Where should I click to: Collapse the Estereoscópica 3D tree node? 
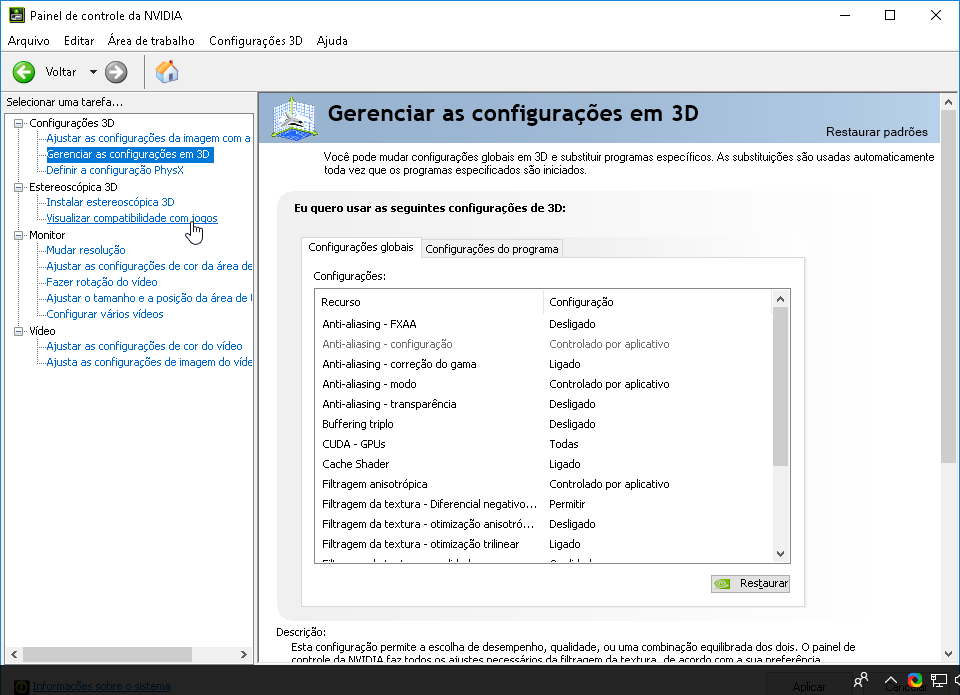click(18, 187)
